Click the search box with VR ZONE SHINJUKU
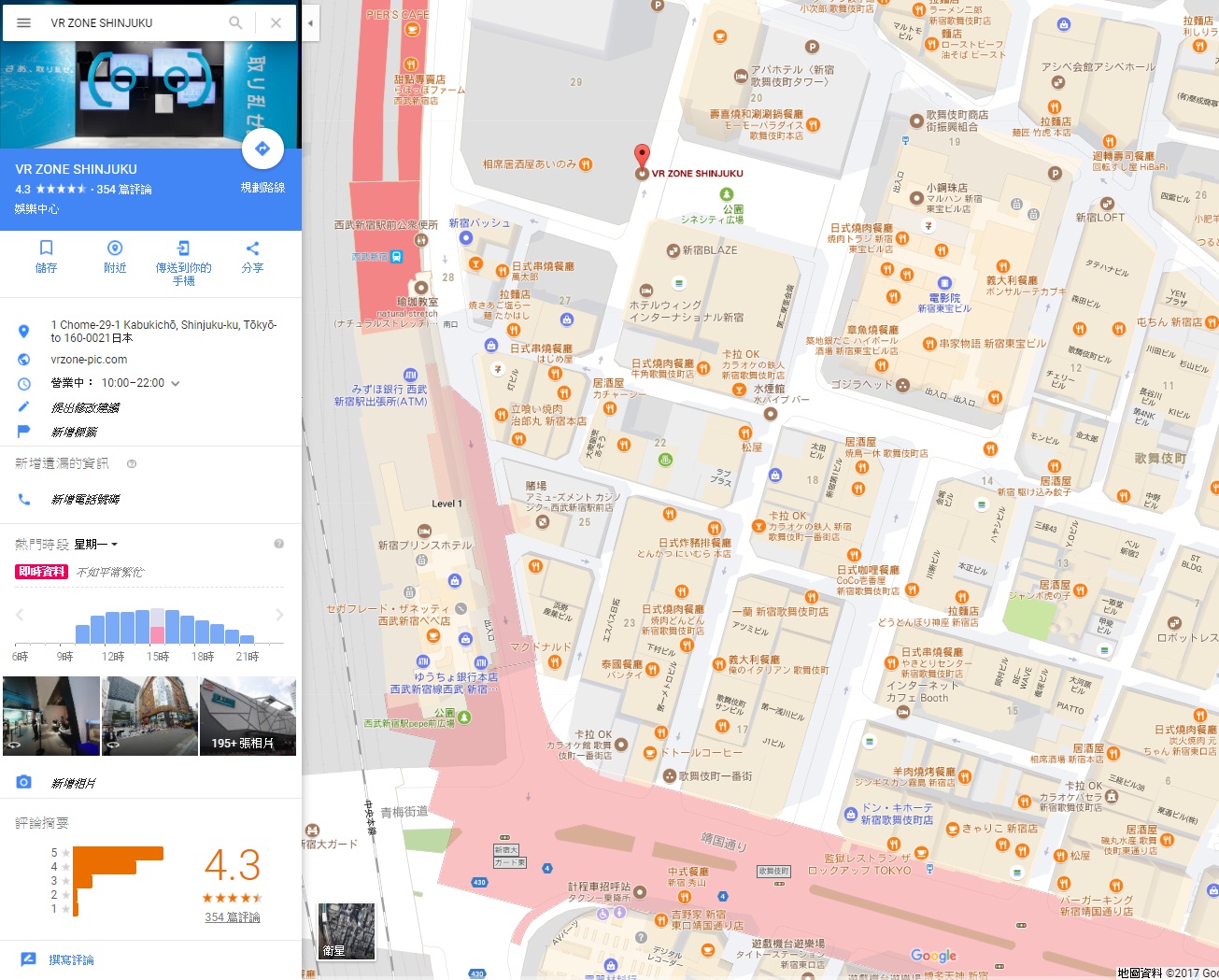Image resolution: width=1219 pixels, height=980 pixels. pos(135,22)
